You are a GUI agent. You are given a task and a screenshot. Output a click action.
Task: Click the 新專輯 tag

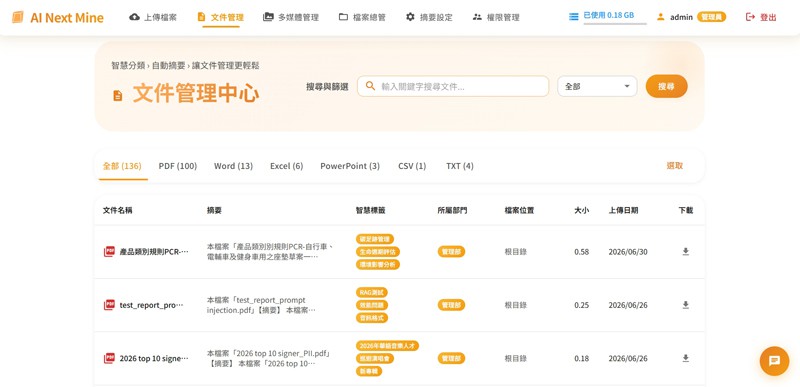(x=369, y=371)
